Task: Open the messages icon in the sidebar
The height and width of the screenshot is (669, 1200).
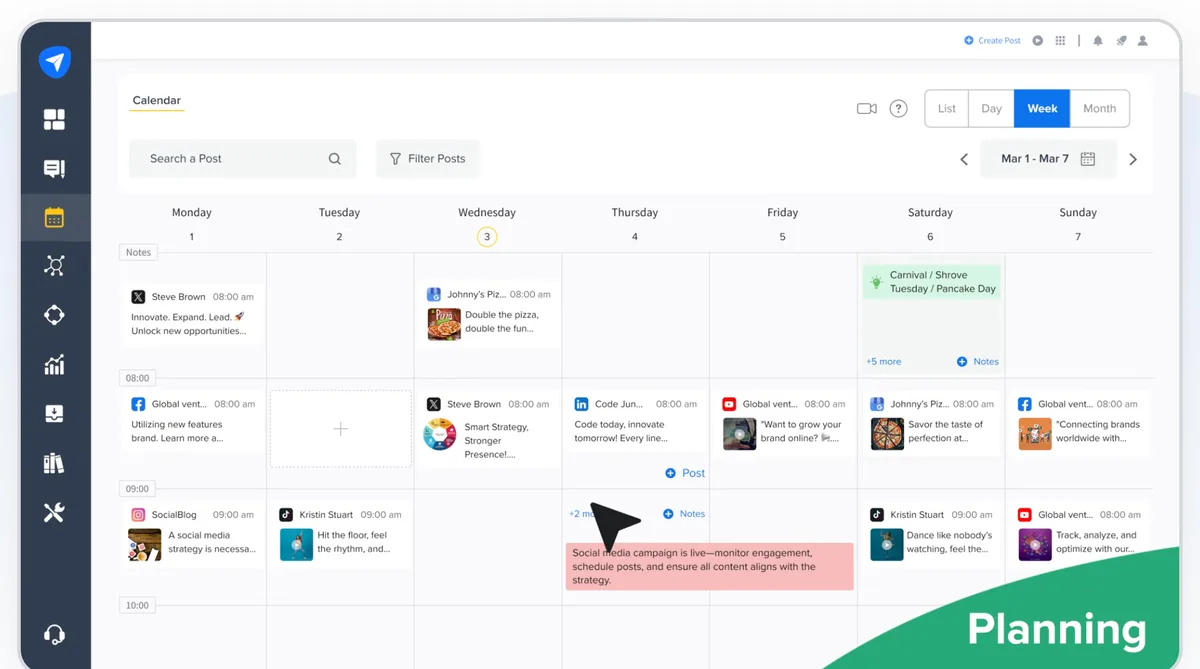Action: pyautogui.click(x=55, y=169)
